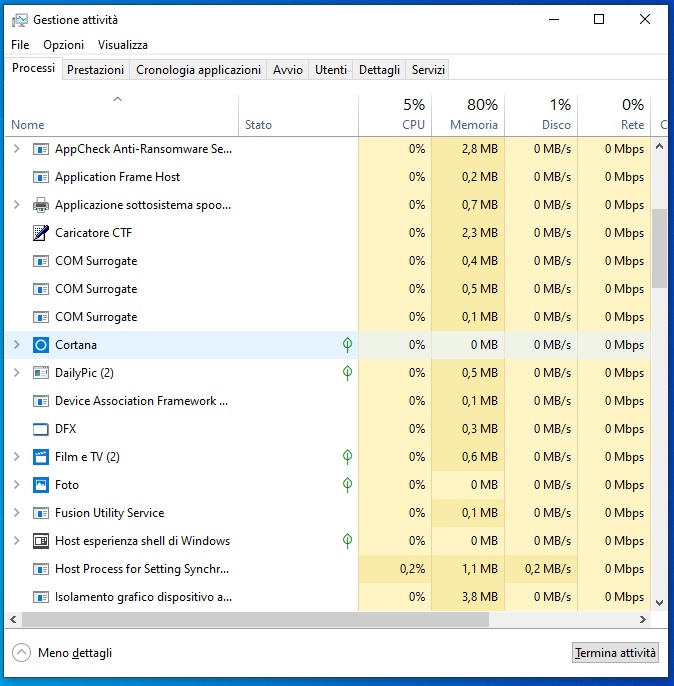Sort by the Rete column header

tap(614, 115)
